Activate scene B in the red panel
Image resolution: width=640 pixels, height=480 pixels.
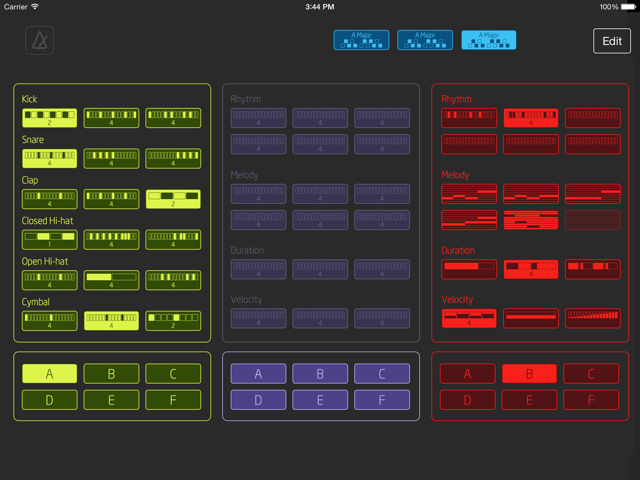[530, 374]
